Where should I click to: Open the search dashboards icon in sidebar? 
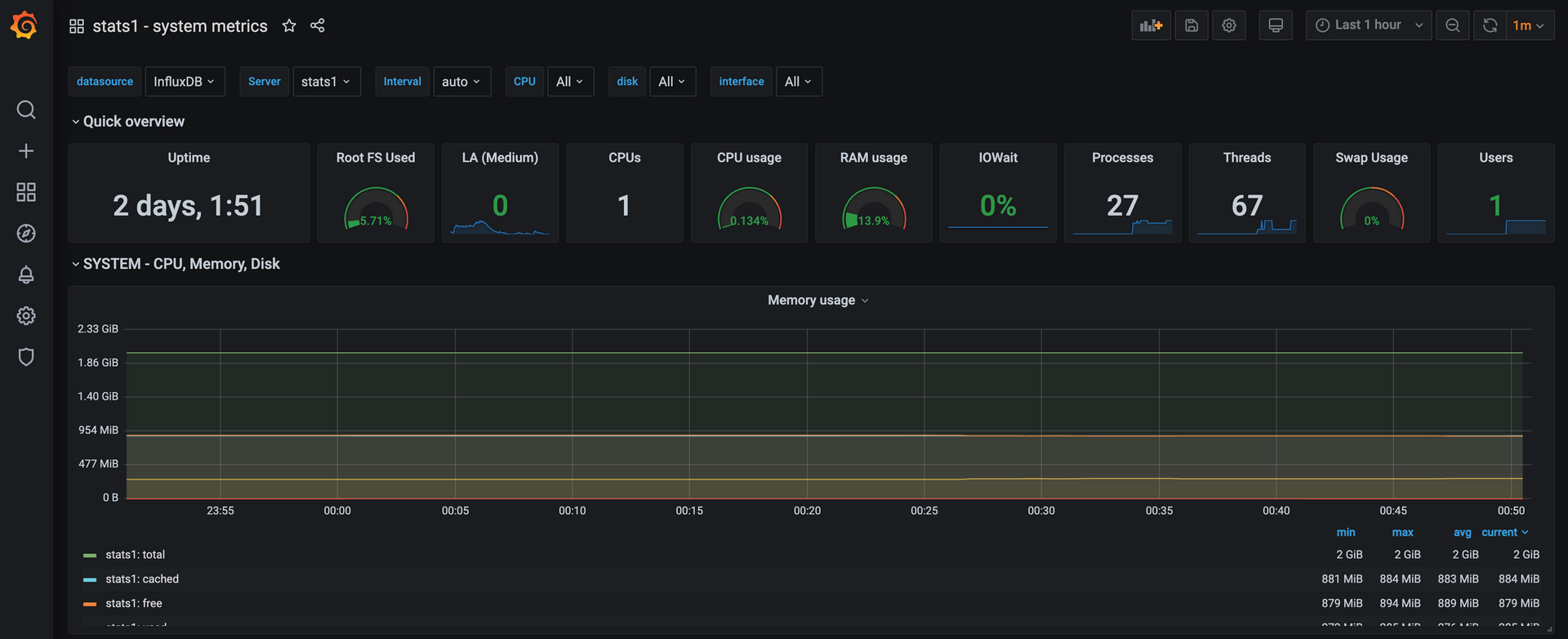click(26, 109)
